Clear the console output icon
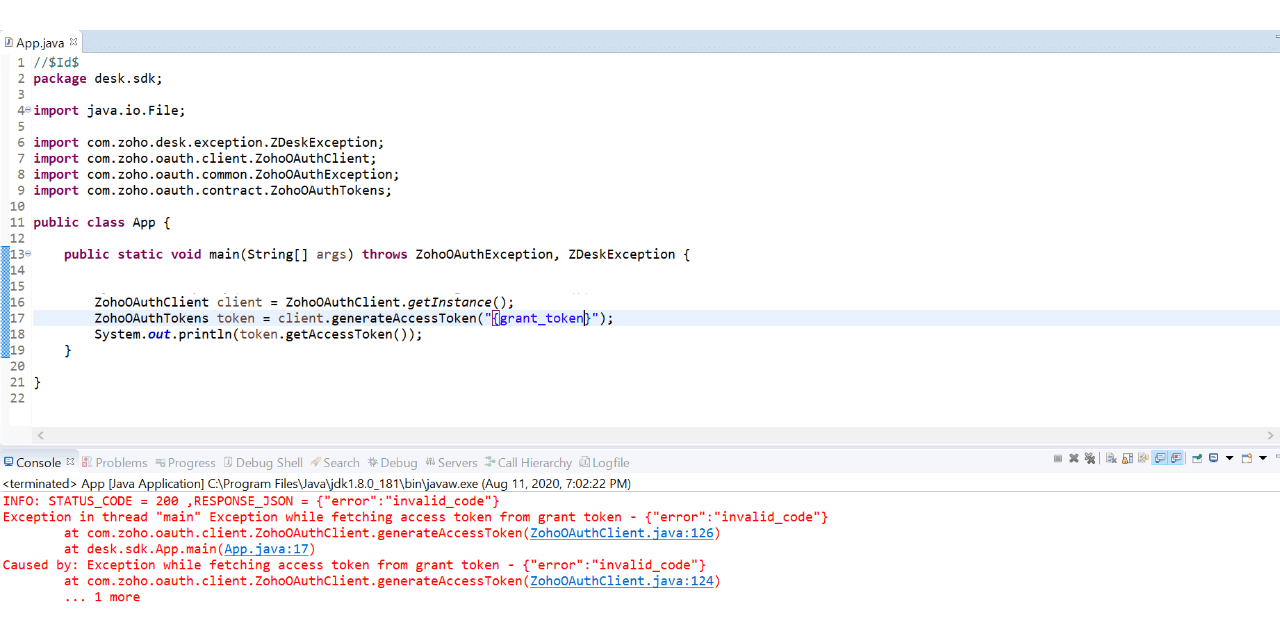The image size is (1280, 640). [1111, 458]
